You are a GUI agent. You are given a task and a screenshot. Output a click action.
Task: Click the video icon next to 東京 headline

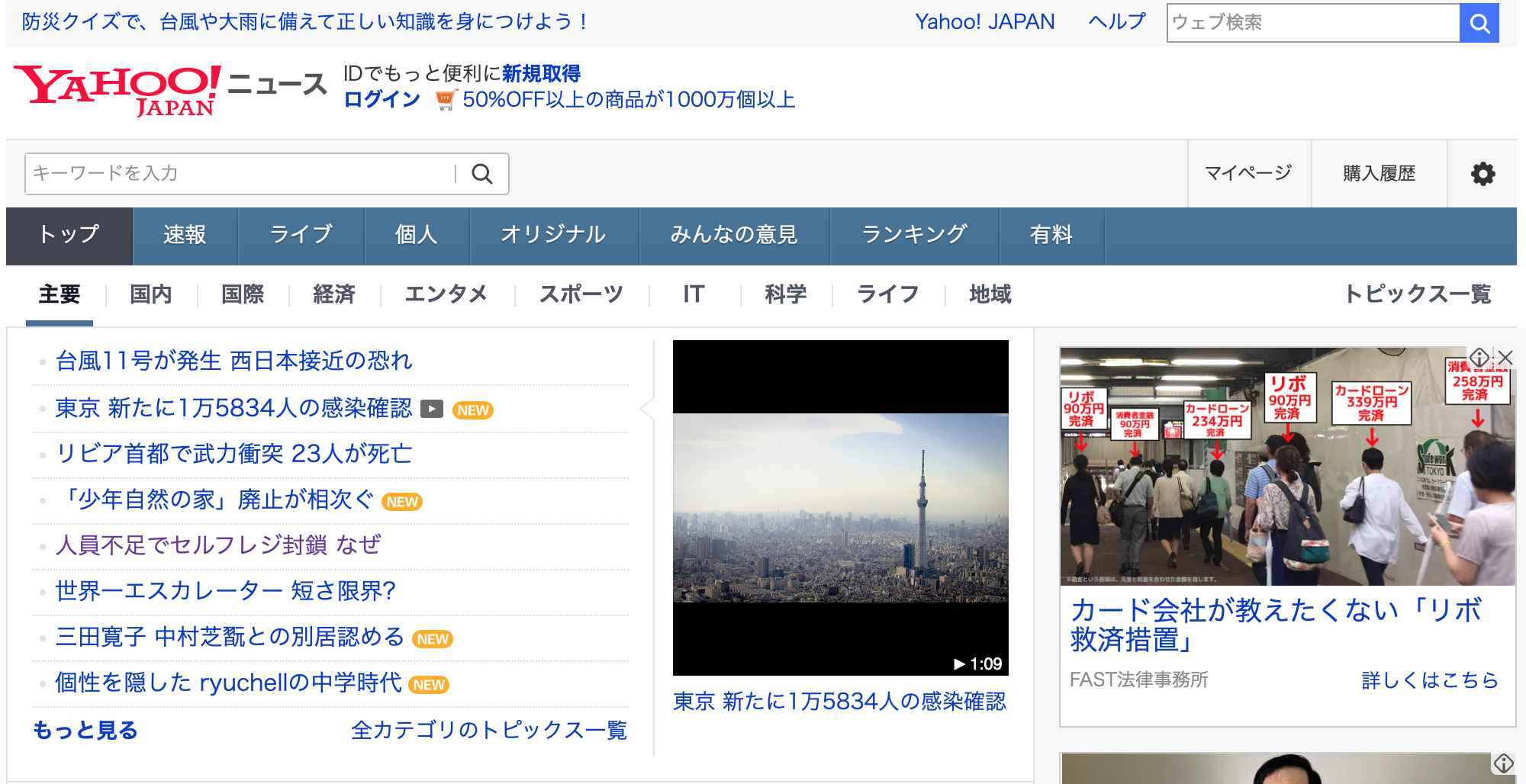[432, 409]
